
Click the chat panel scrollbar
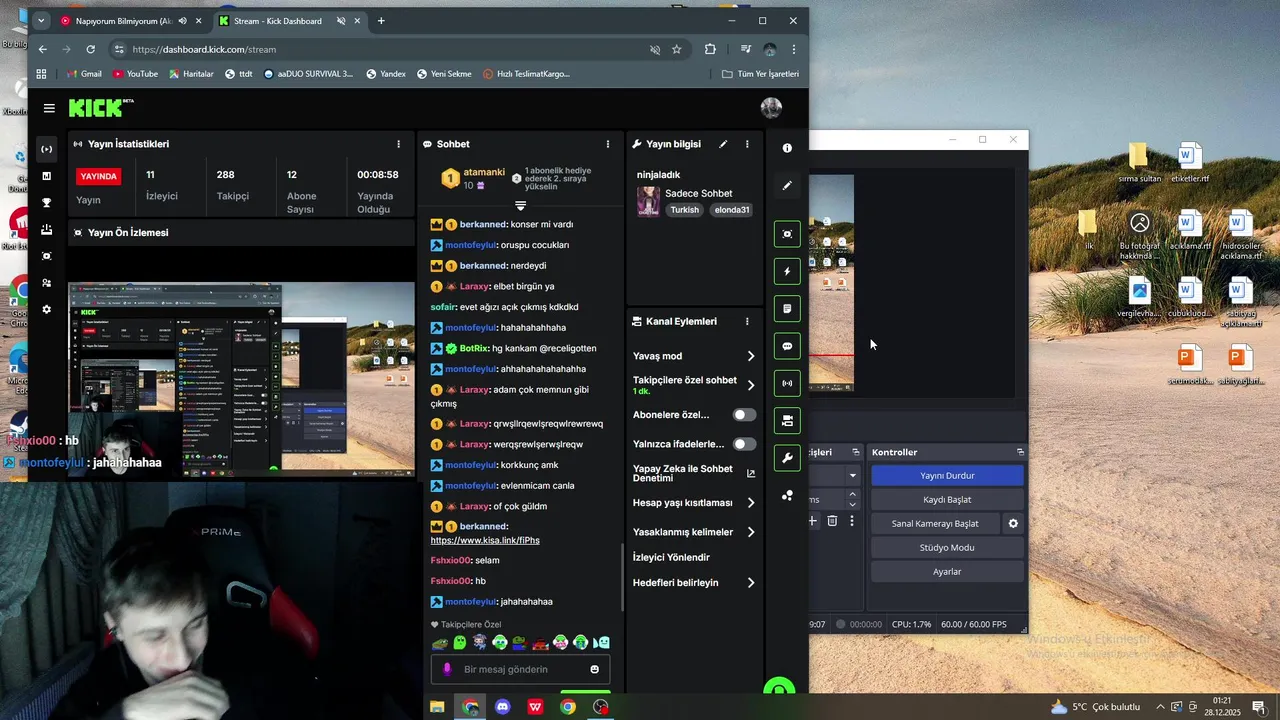[x=623, y=577]
